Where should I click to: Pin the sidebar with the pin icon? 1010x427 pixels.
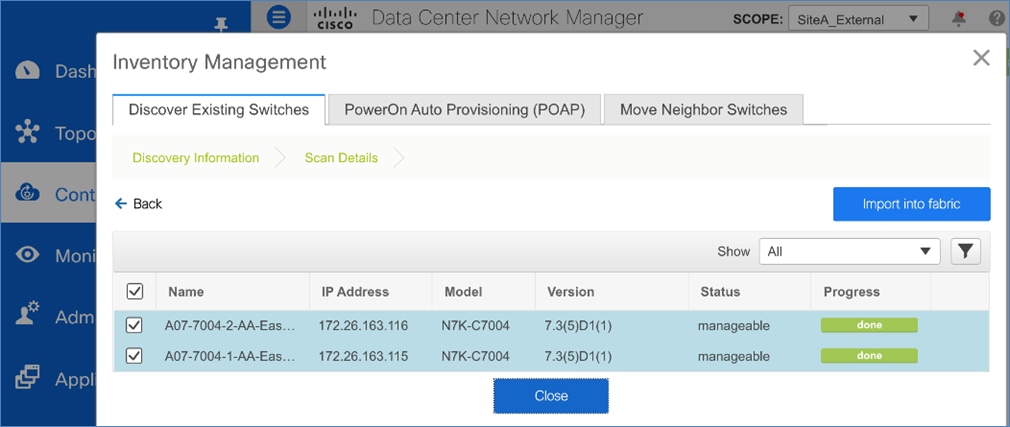(x=221, y=24)
